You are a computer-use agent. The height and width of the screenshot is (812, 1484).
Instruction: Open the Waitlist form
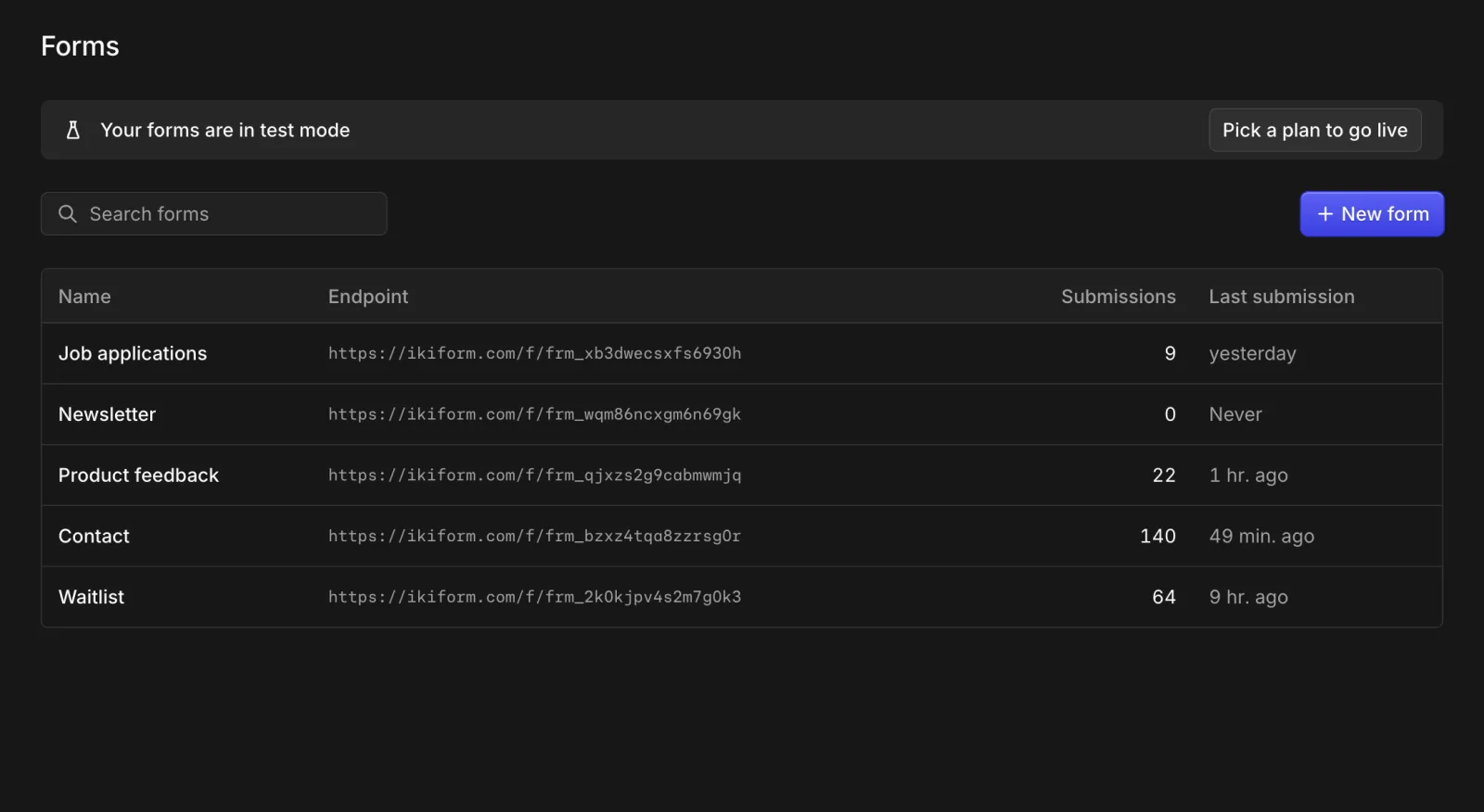(x=91, y=597)
